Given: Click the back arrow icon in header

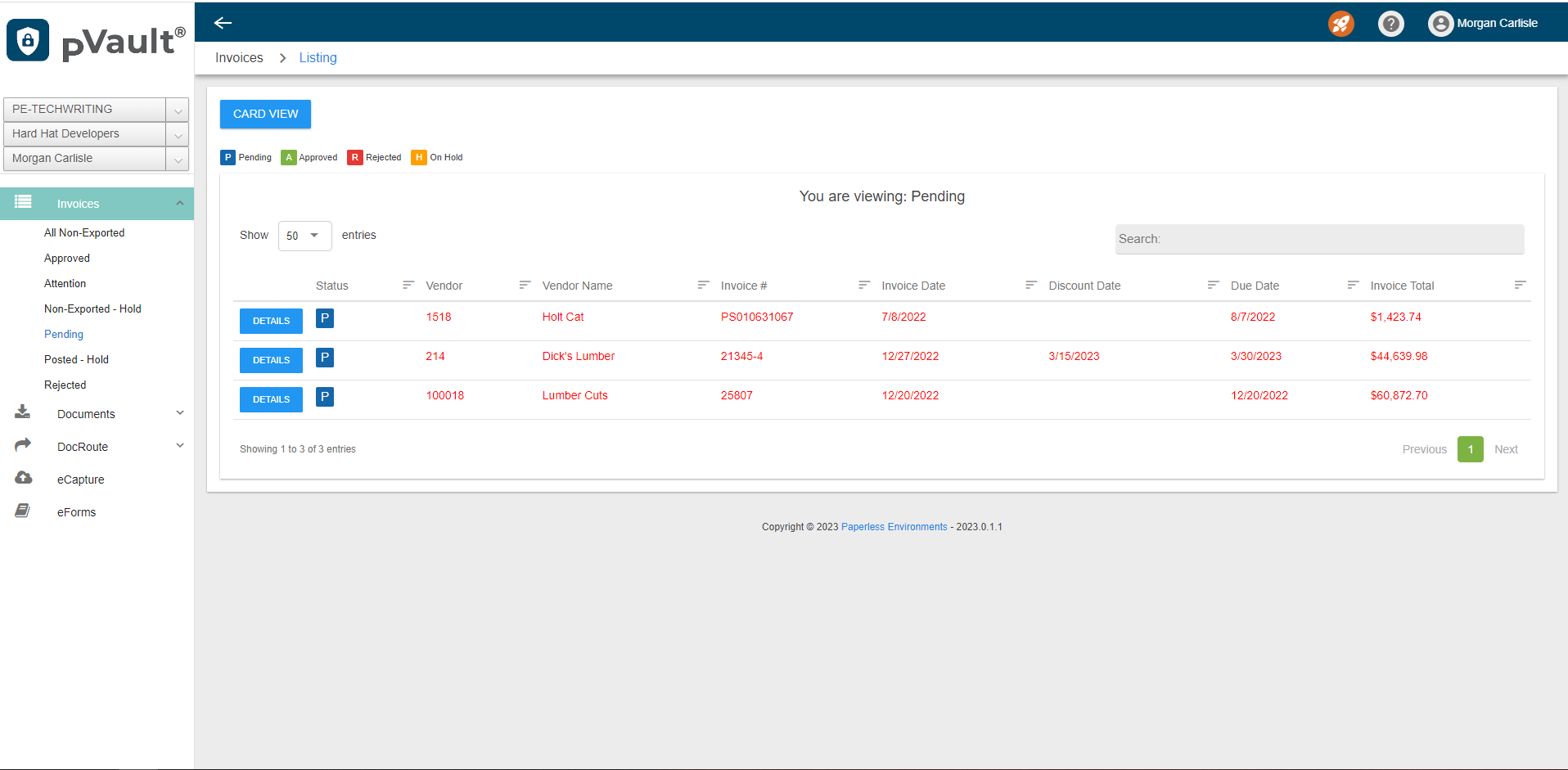Looking at the screenshot, I should (223, 23).
